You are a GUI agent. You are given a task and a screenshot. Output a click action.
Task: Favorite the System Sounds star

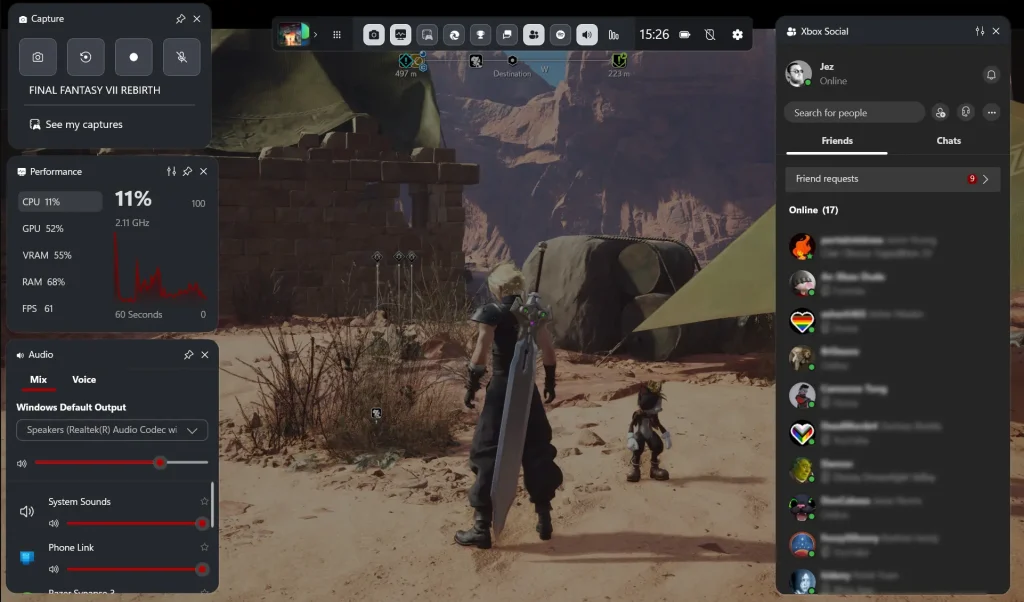pyautogui.click(x=204, y=501)
